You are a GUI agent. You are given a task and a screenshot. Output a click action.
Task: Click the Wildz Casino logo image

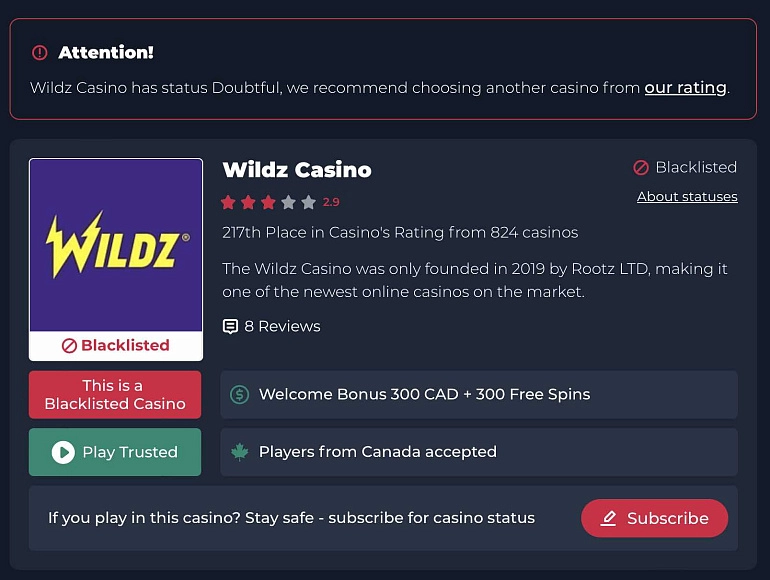pos(116,245)
